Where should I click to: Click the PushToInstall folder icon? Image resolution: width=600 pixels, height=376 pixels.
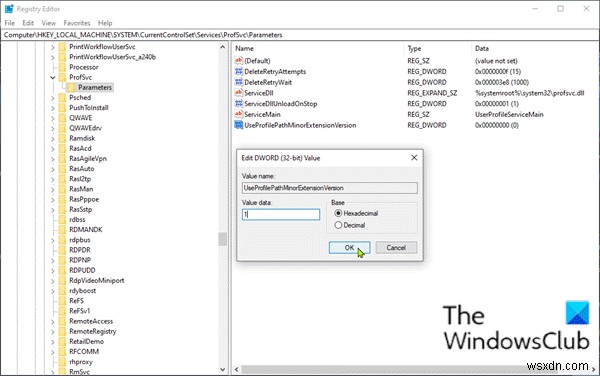click(62, 107)
